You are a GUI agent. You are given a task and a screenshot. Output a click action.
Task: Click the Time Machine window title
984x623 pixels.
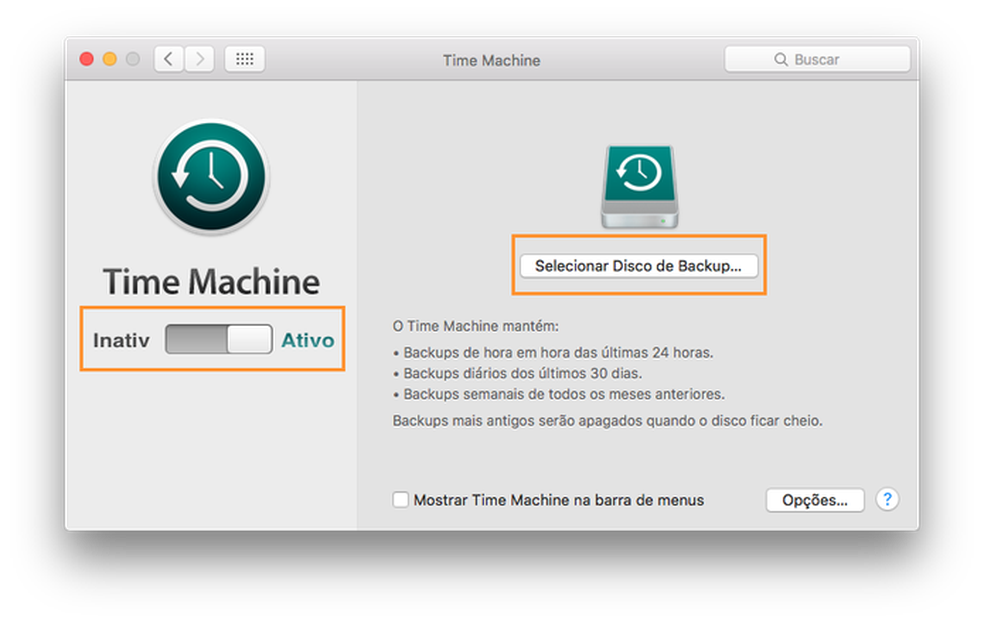point(491,60)
